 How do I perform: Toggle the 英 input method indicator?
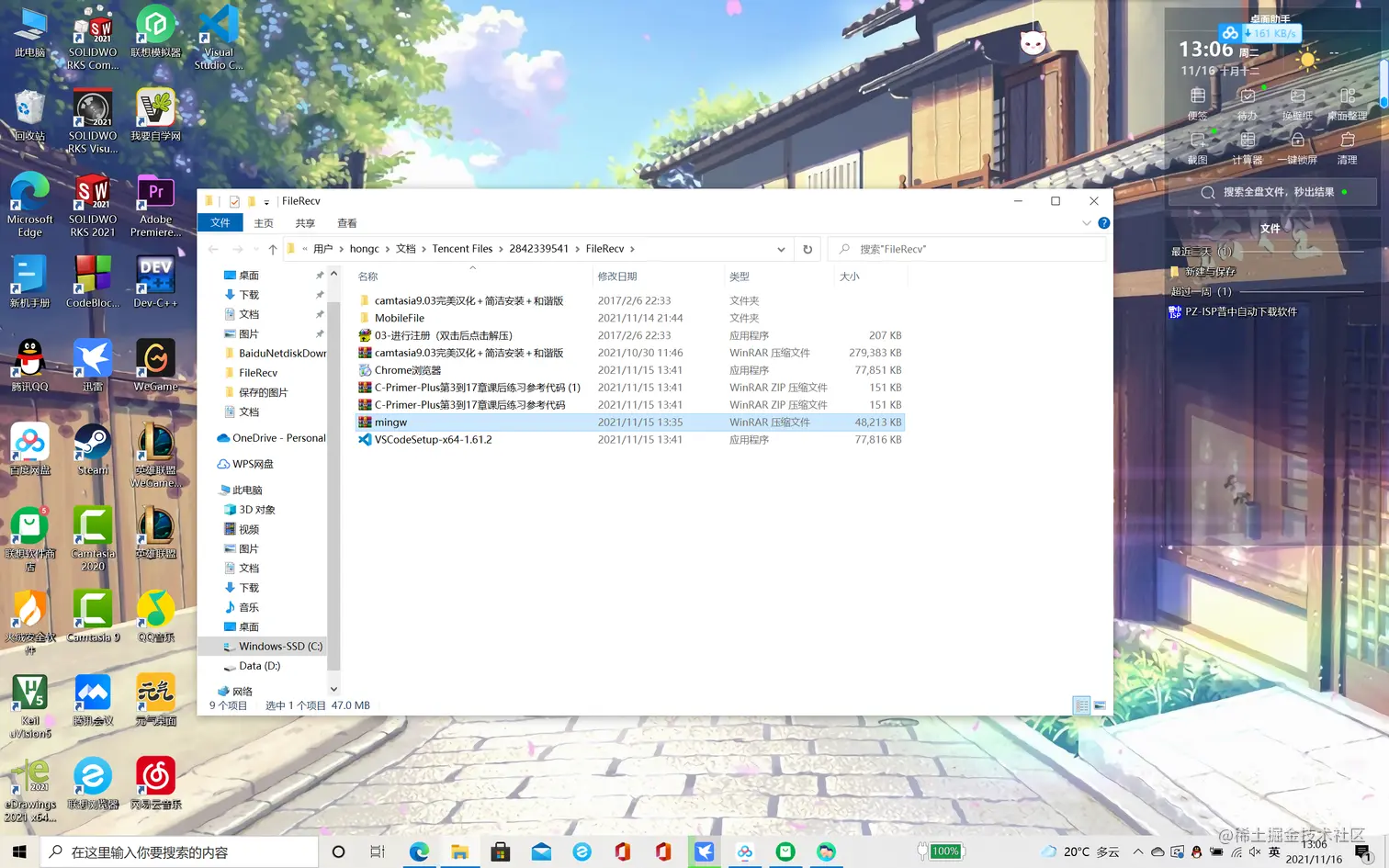click(x=1274, y=851)
